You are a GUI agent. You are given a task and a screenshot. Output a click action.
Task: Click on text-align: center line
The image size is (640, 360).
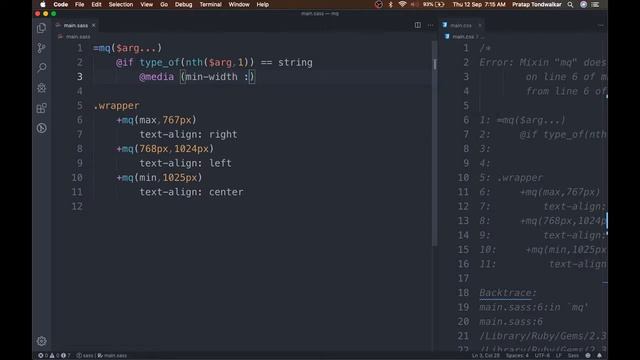[191, 192]
